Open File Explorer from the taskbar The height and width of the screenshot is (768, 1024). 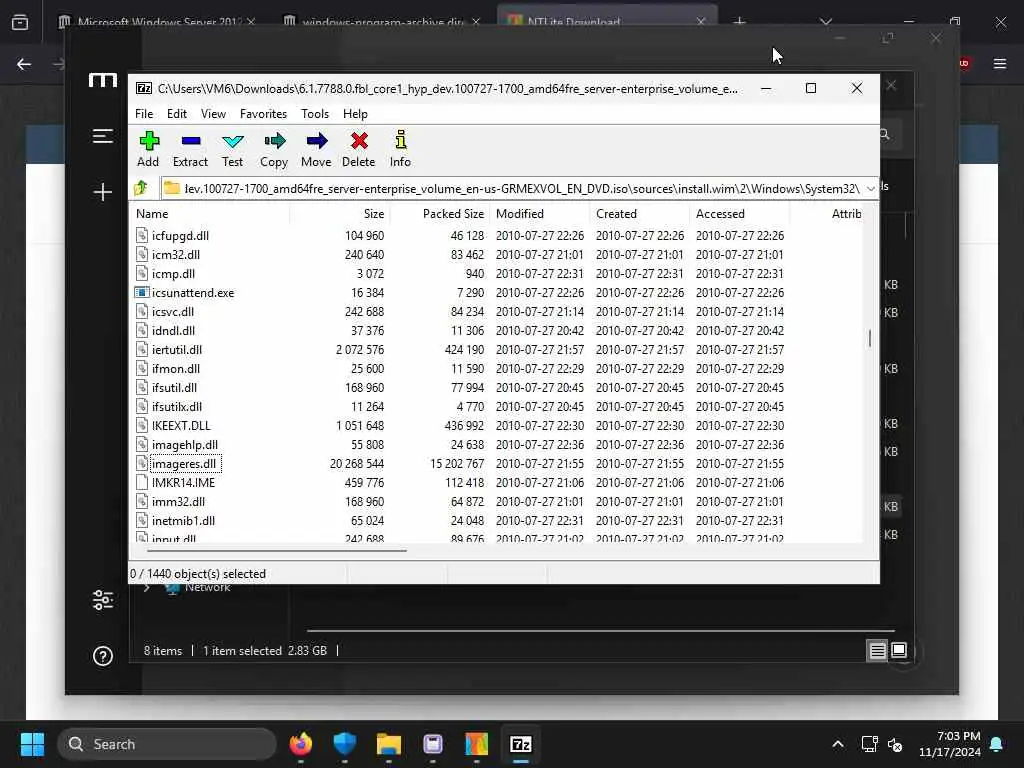point(389,744)
